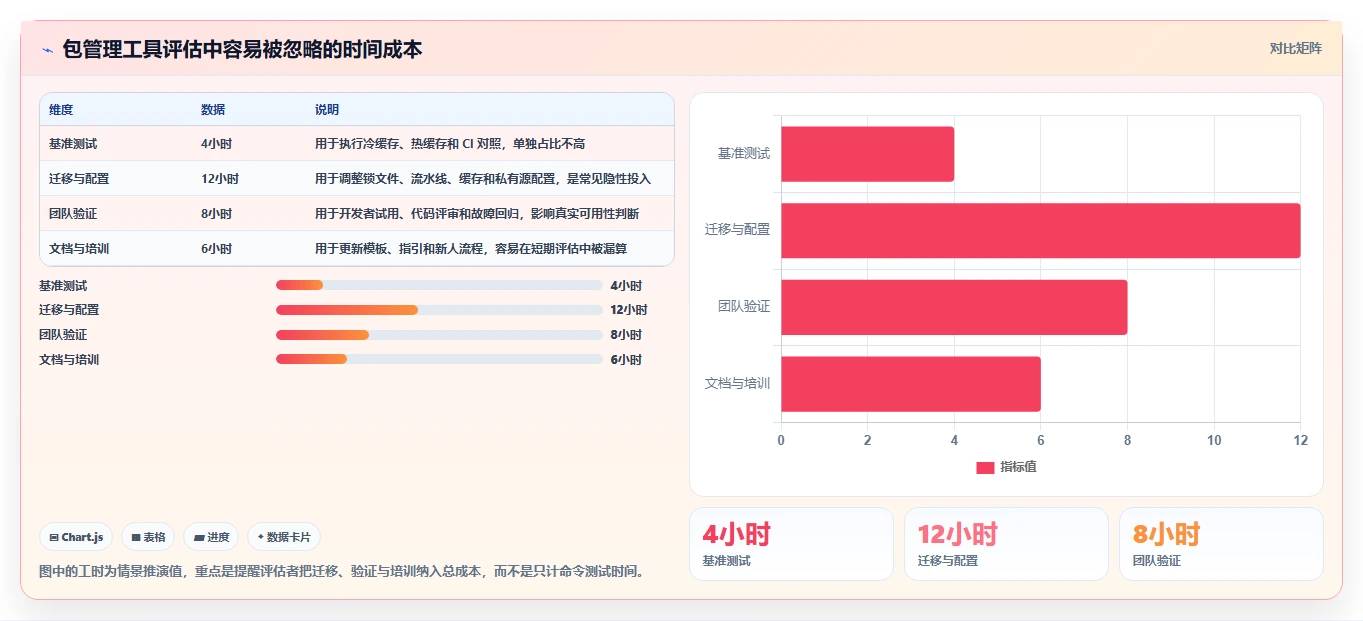Click the 文档与培训 y-axis label in the chart

click(x=737, y=384)
